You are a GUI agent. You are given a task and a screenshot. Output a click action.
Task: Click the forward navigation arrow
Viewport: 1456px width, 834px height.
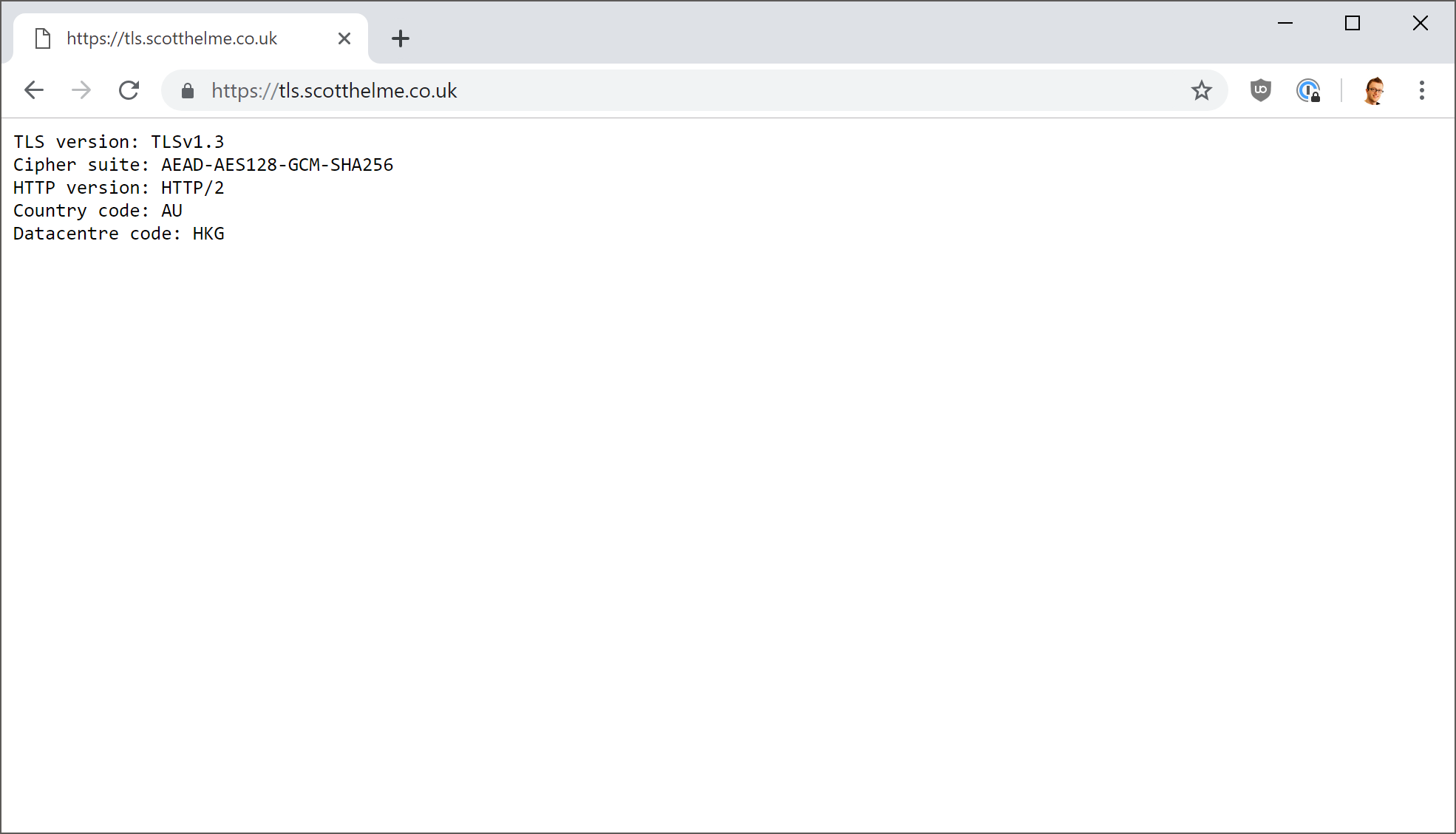[81, 90]
